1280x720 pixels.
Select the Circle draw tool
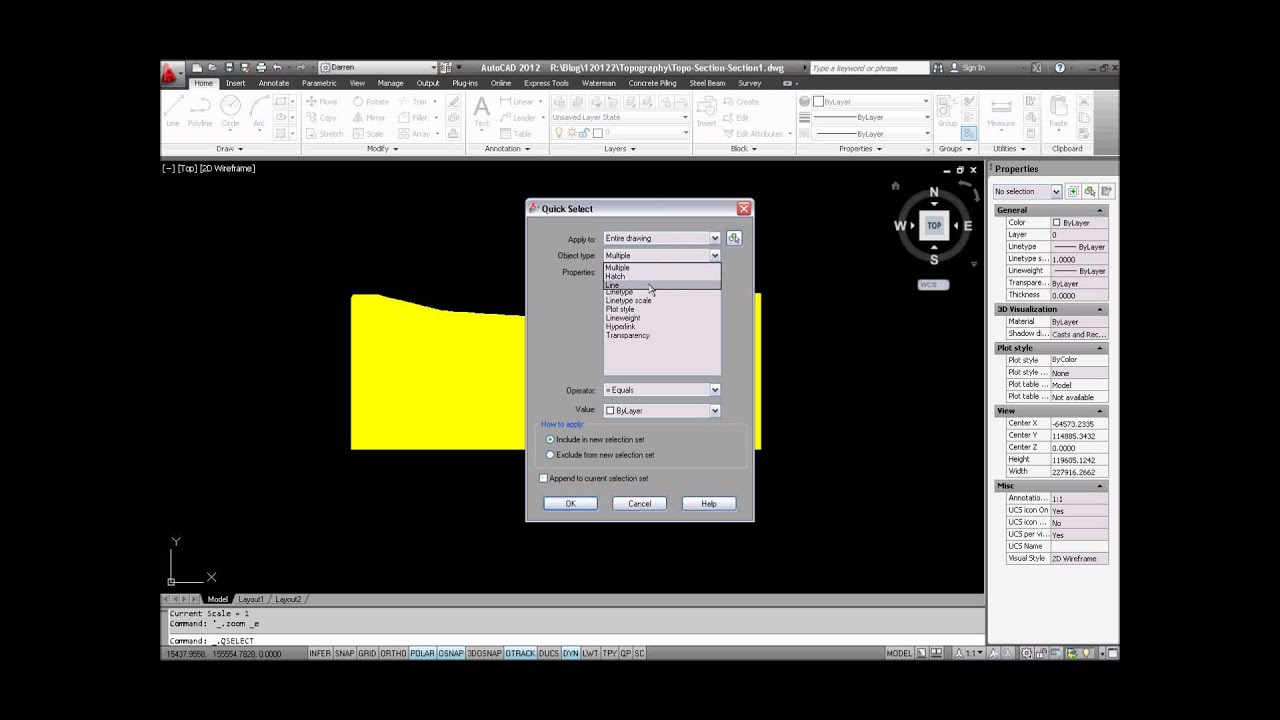click(231, 111)
